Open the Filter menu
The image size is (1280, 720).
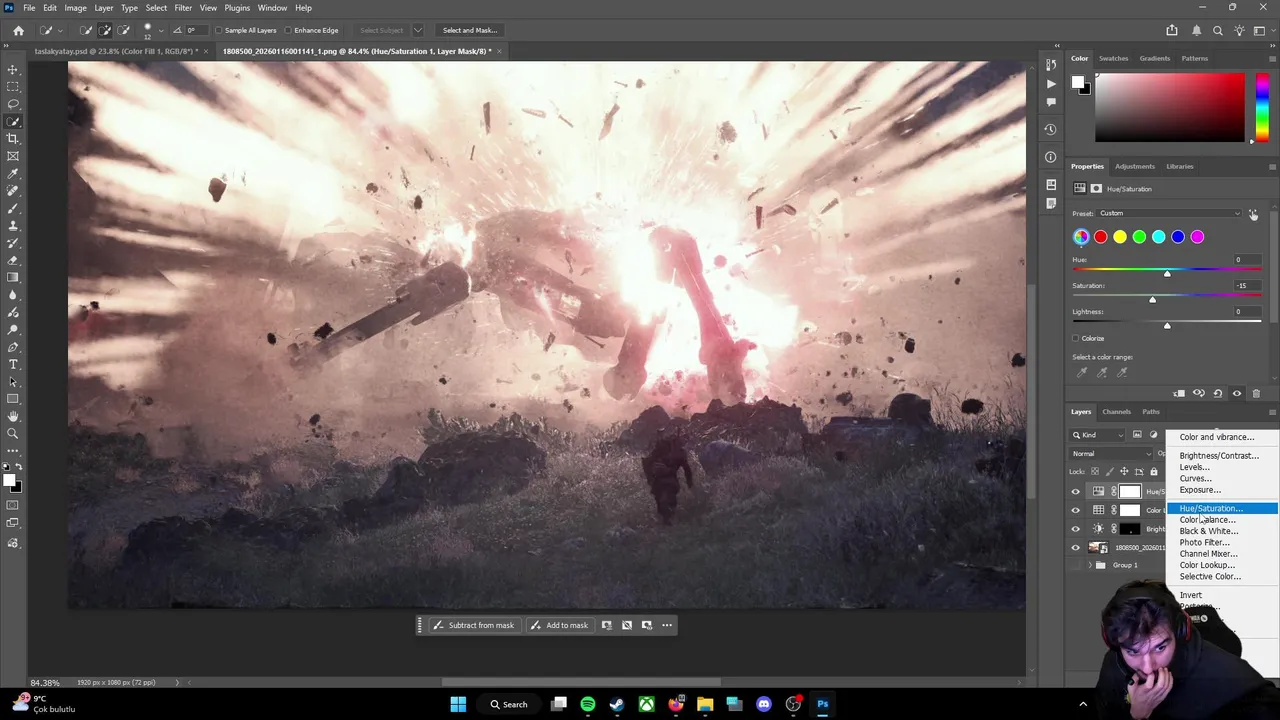pos(183,8)
